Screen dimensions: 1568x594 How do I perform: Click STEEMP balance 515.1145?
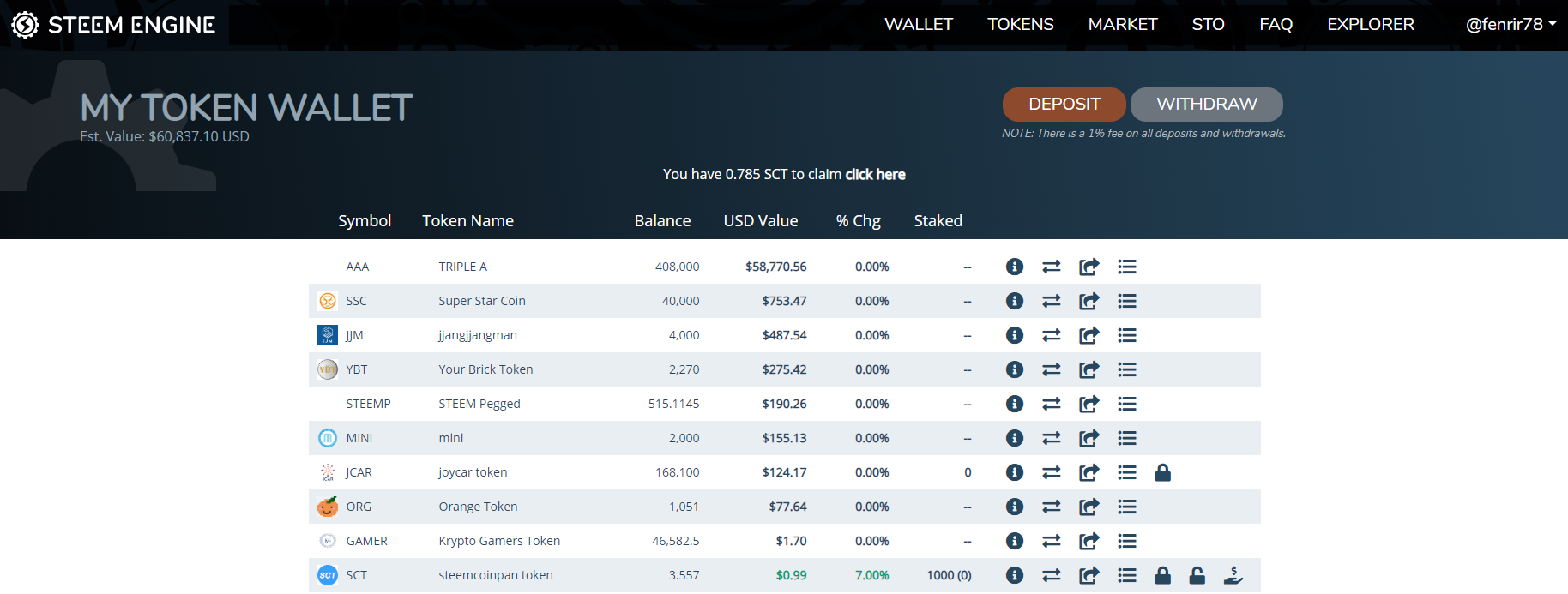(674, 404)
